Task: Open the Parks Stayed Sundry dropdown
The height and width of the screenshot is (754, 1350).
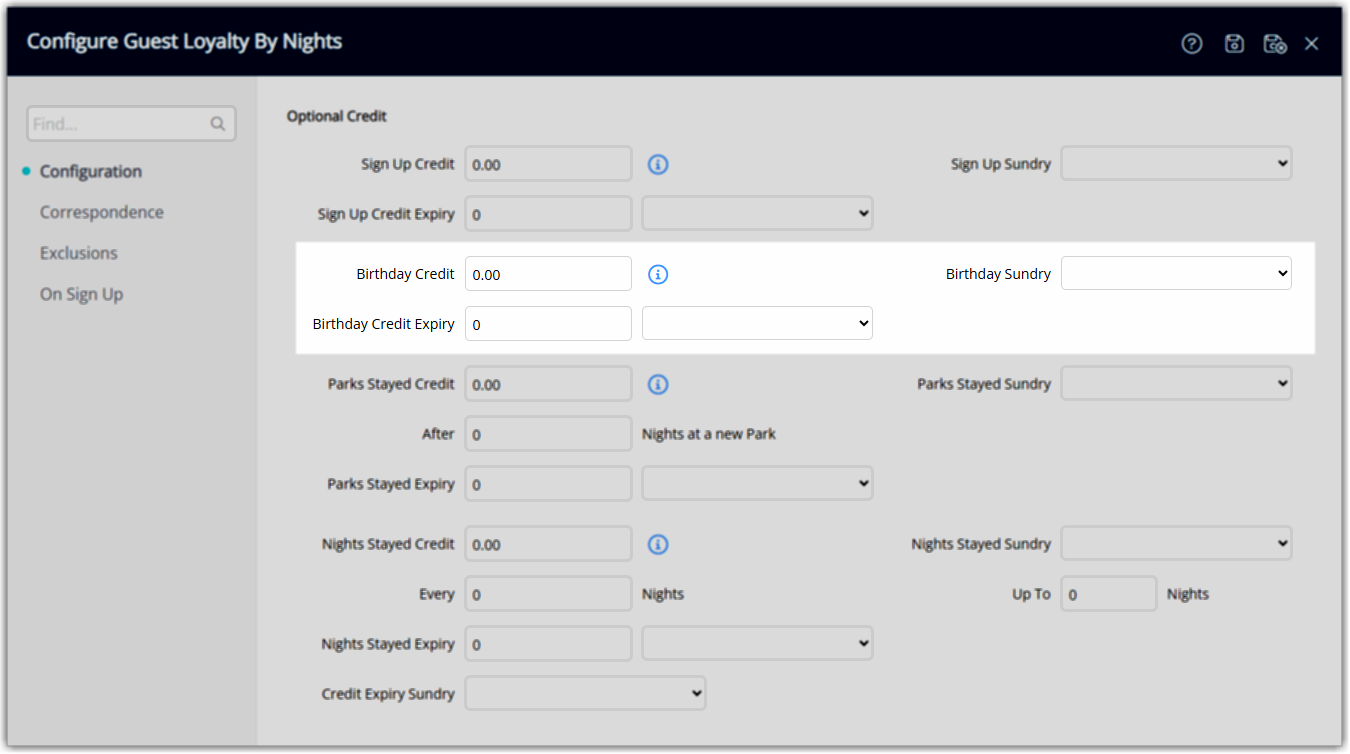Action: pos(1176,383)
